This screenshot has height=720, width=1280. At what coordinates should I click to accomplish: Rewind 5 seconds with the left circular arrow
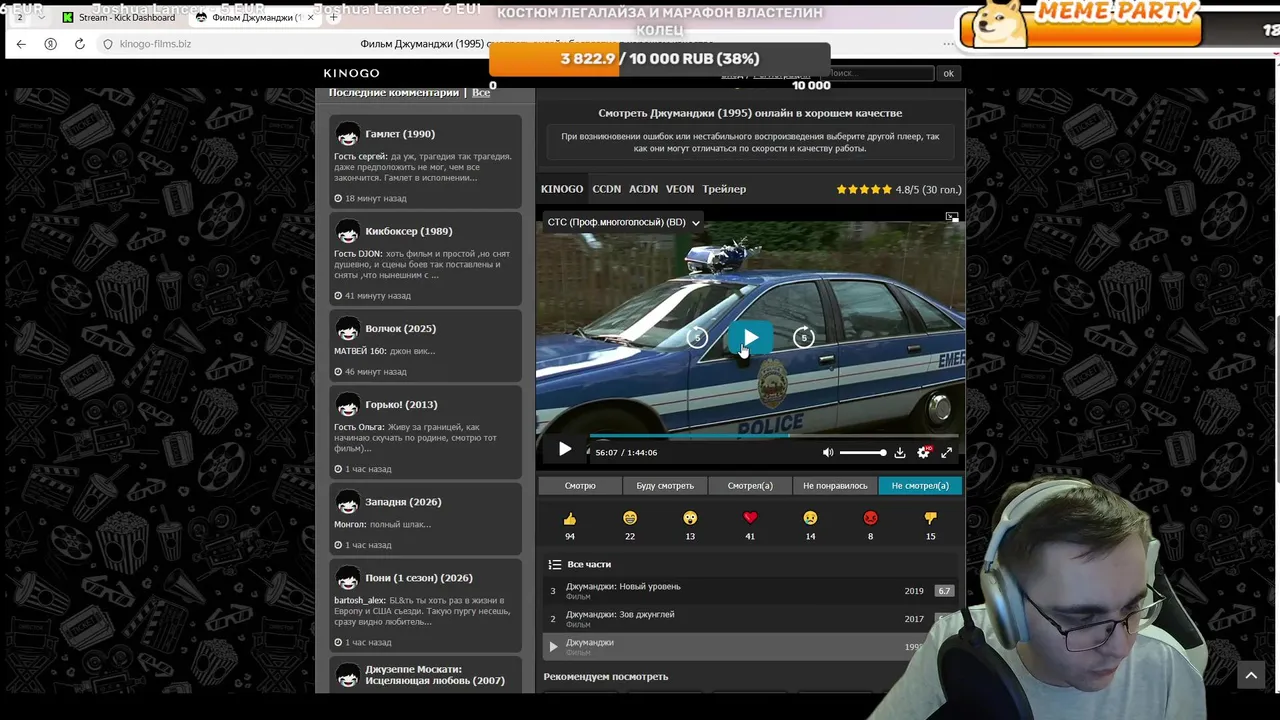697,338
